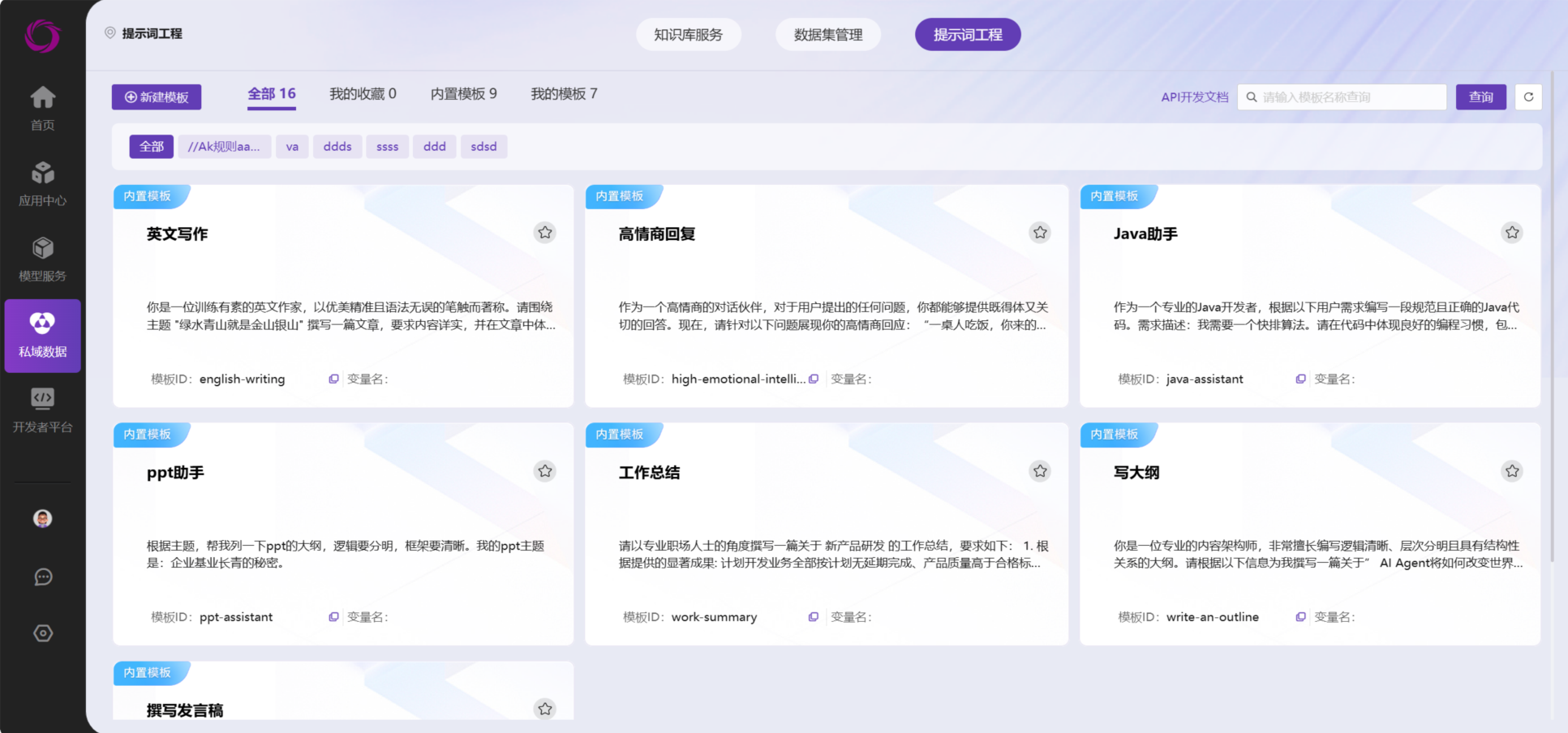Click the refresh icon next to 查询
1568x733 pixels.
(1528, 97)
